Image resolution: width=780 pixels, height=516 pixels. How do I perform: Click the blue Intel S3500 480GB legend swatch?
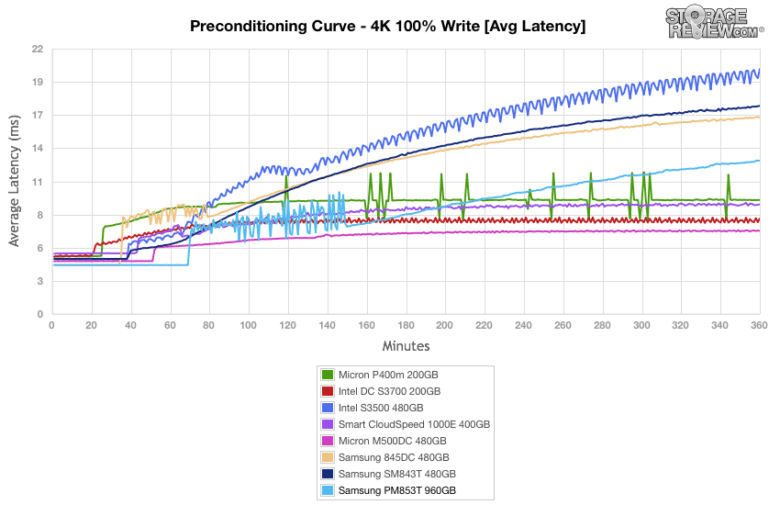tap(327, 408)
